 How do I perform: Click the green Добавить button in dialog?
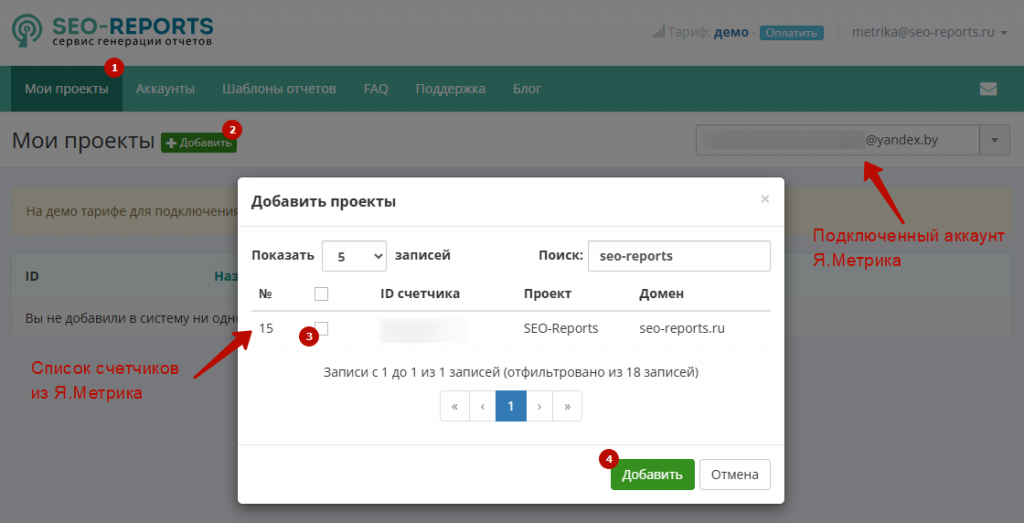[x=652, y=475]
